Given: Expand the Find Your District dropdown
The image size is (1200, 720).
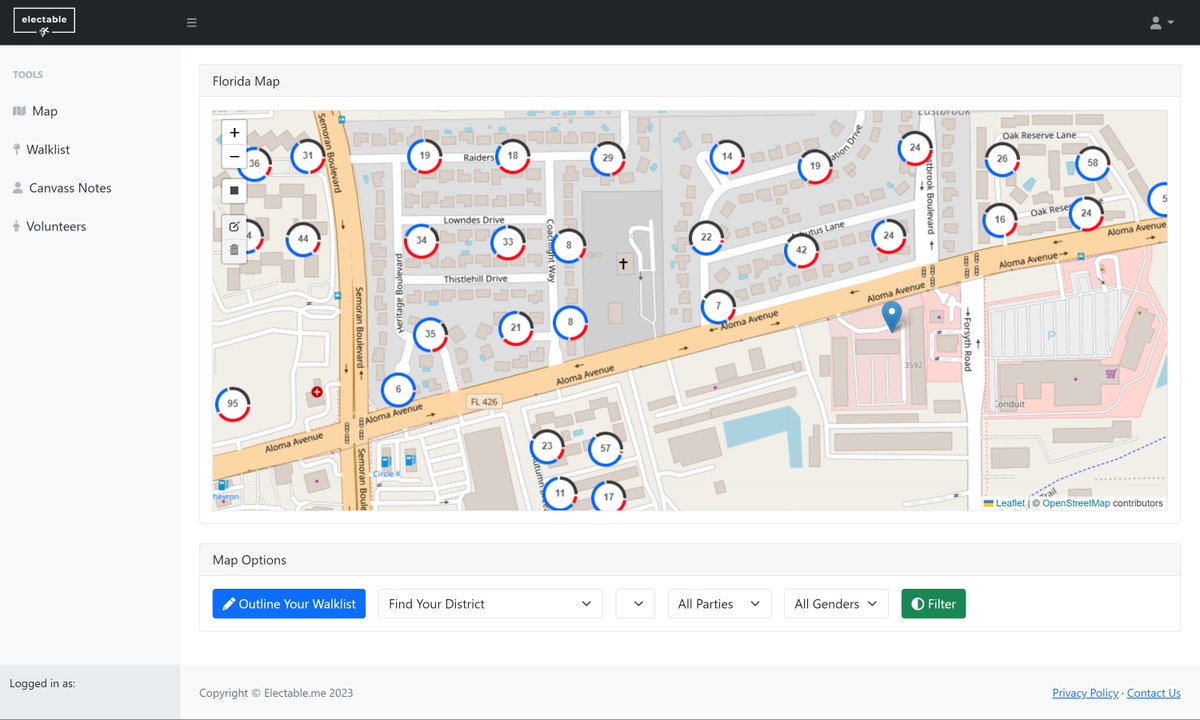Looking at the screenshot, I should pos(490,604).
